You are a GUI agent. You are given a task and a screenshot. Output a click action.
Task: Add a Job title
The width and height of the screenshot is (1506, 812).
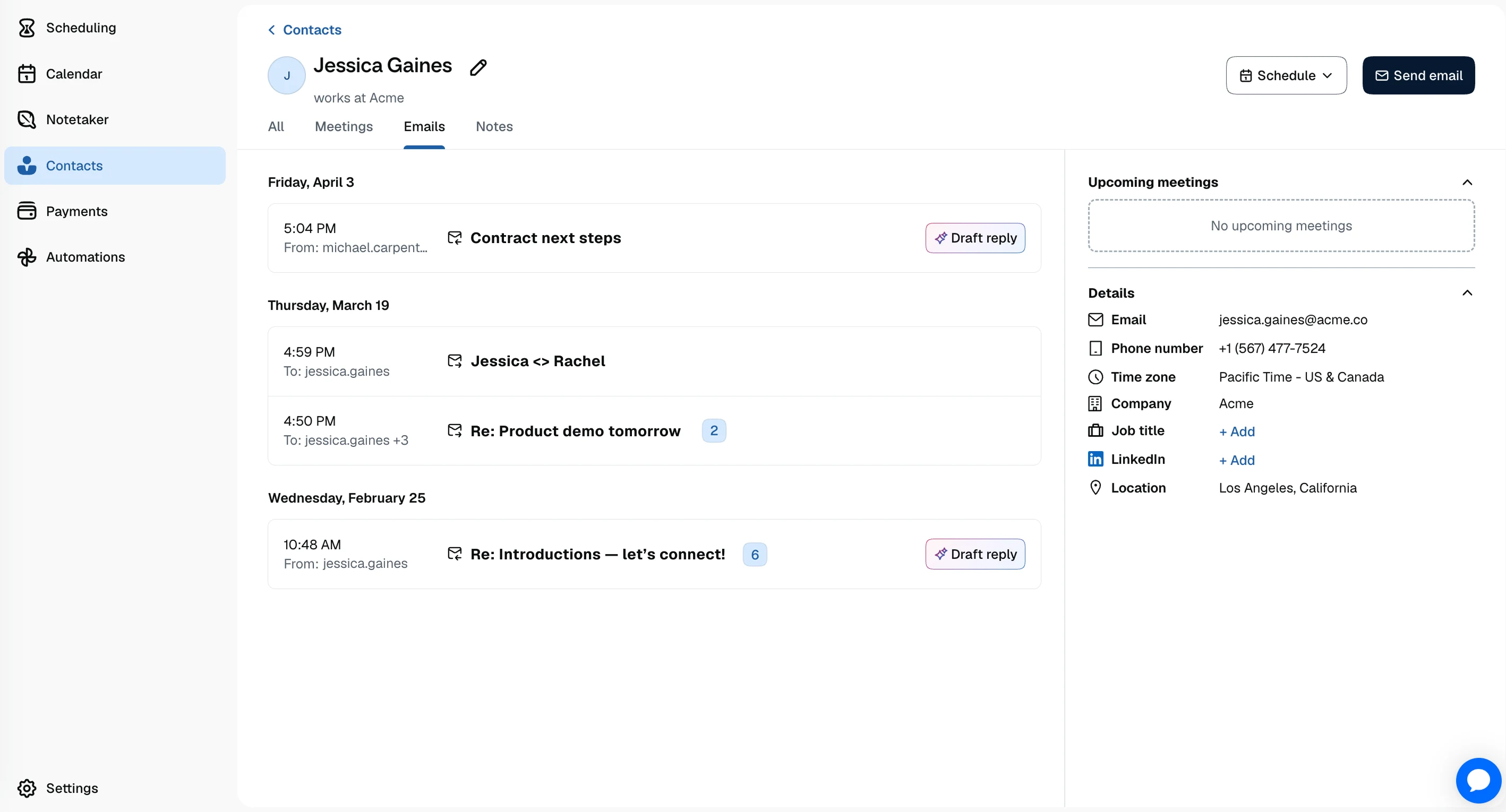tap(1236, 431)
